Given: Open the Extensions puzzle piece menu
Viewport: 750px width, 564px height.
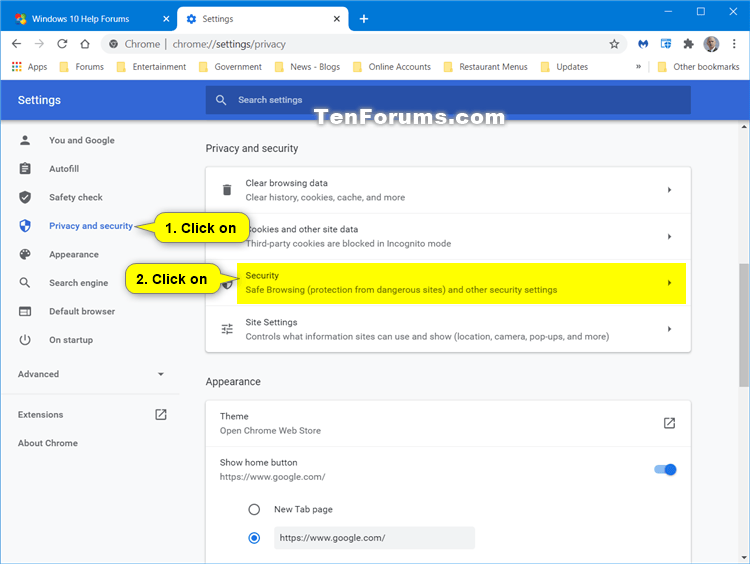Looking at the screenshot, I should click(688, 44).
